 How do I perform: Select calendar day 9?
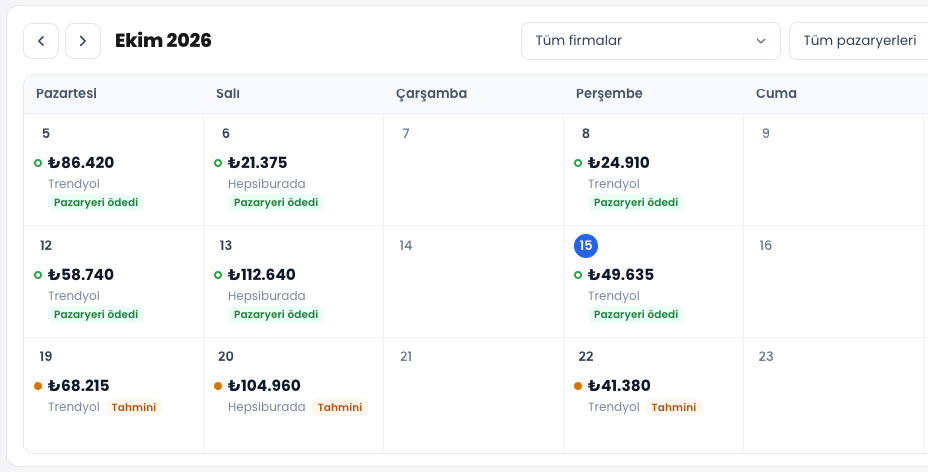[766, 134]
